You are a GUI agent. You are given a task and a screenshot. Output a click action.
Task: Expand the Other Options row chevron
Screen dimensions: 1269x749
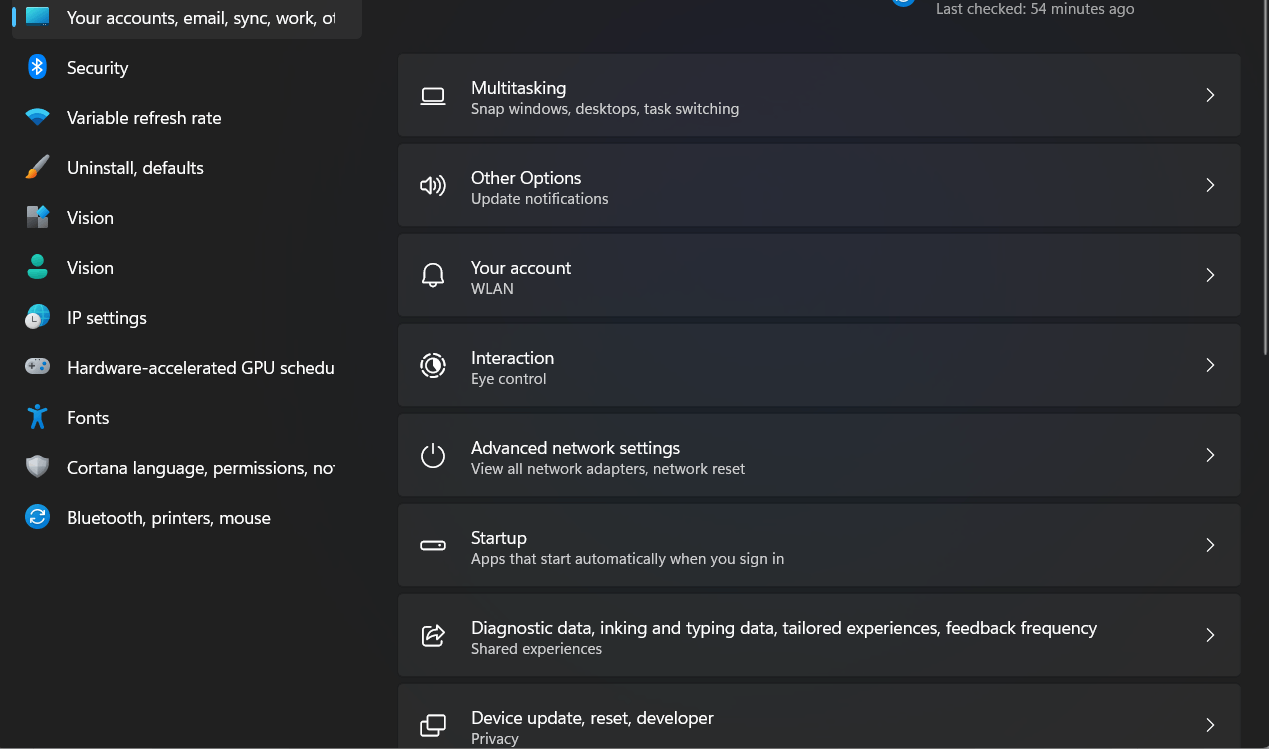(x=1210, y=185)
